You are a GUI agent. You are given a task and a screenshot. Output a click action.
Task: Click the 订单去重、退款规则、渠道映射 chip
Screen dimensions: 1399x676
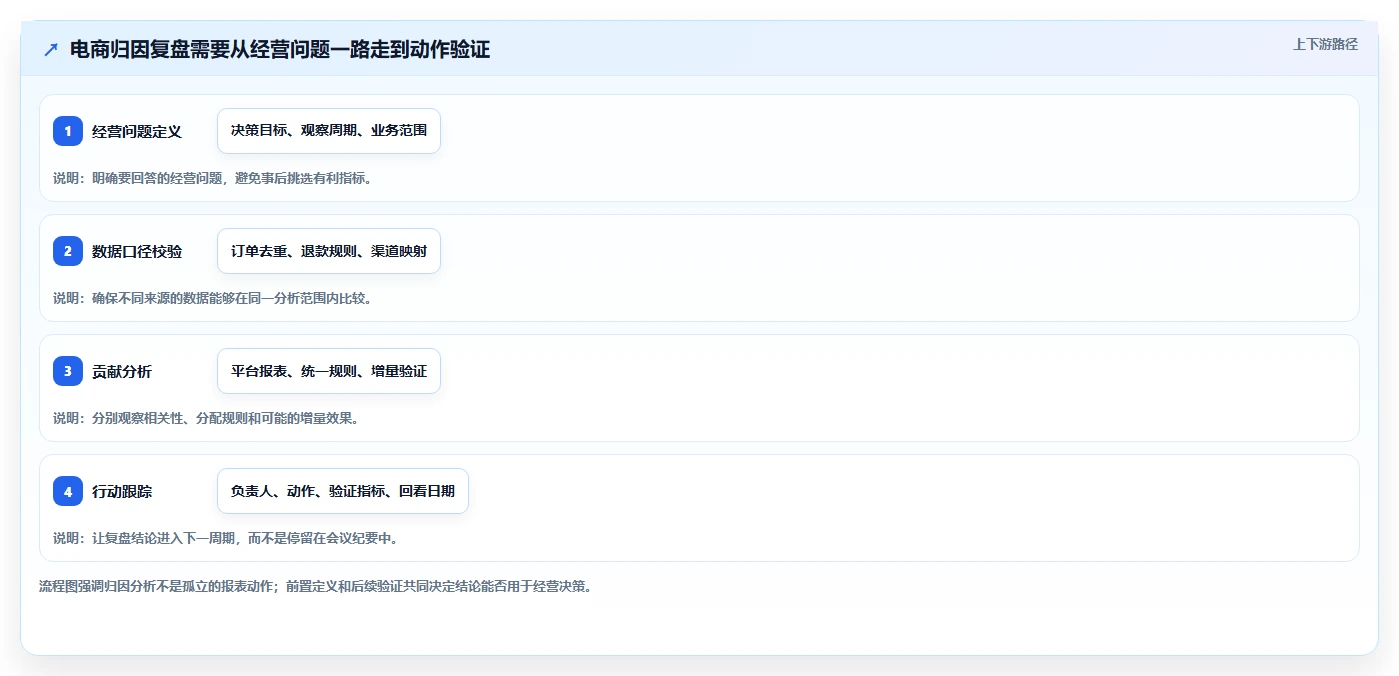coord(329,251)
